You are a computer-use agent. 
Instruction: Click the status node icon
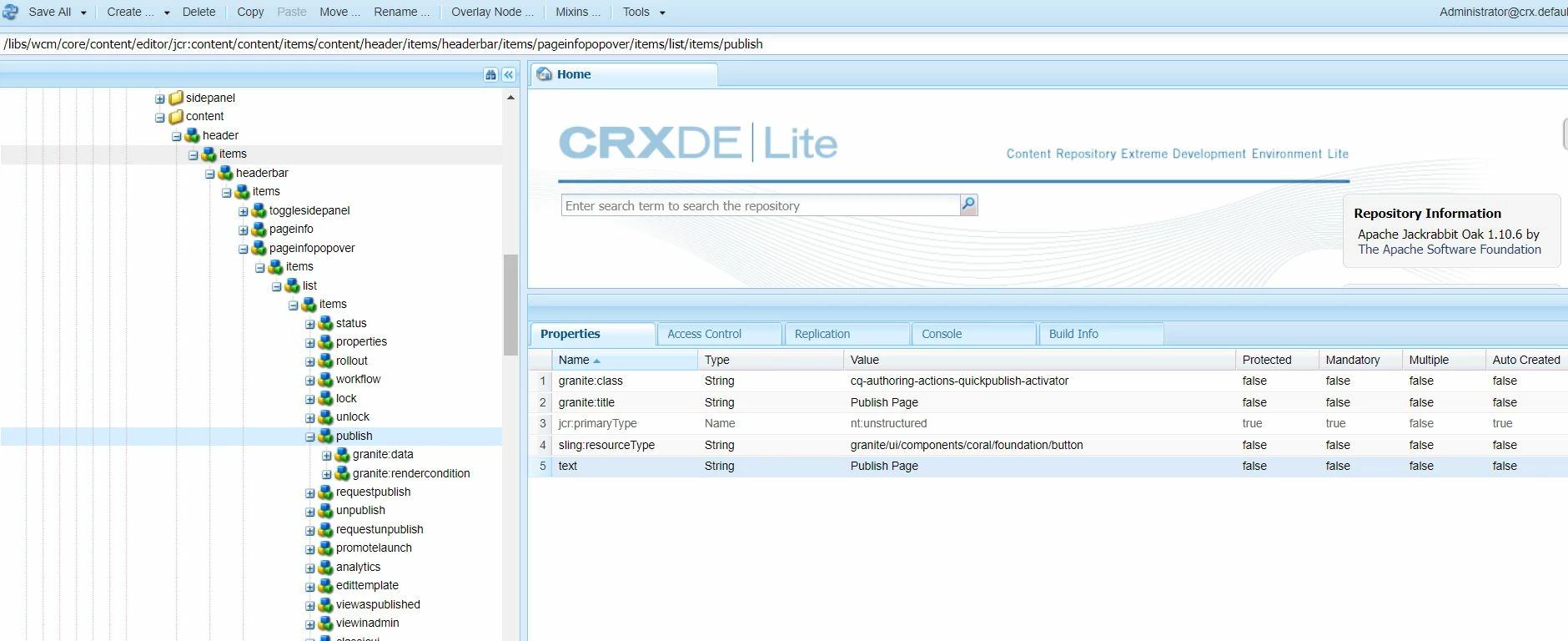click(326, 323)
